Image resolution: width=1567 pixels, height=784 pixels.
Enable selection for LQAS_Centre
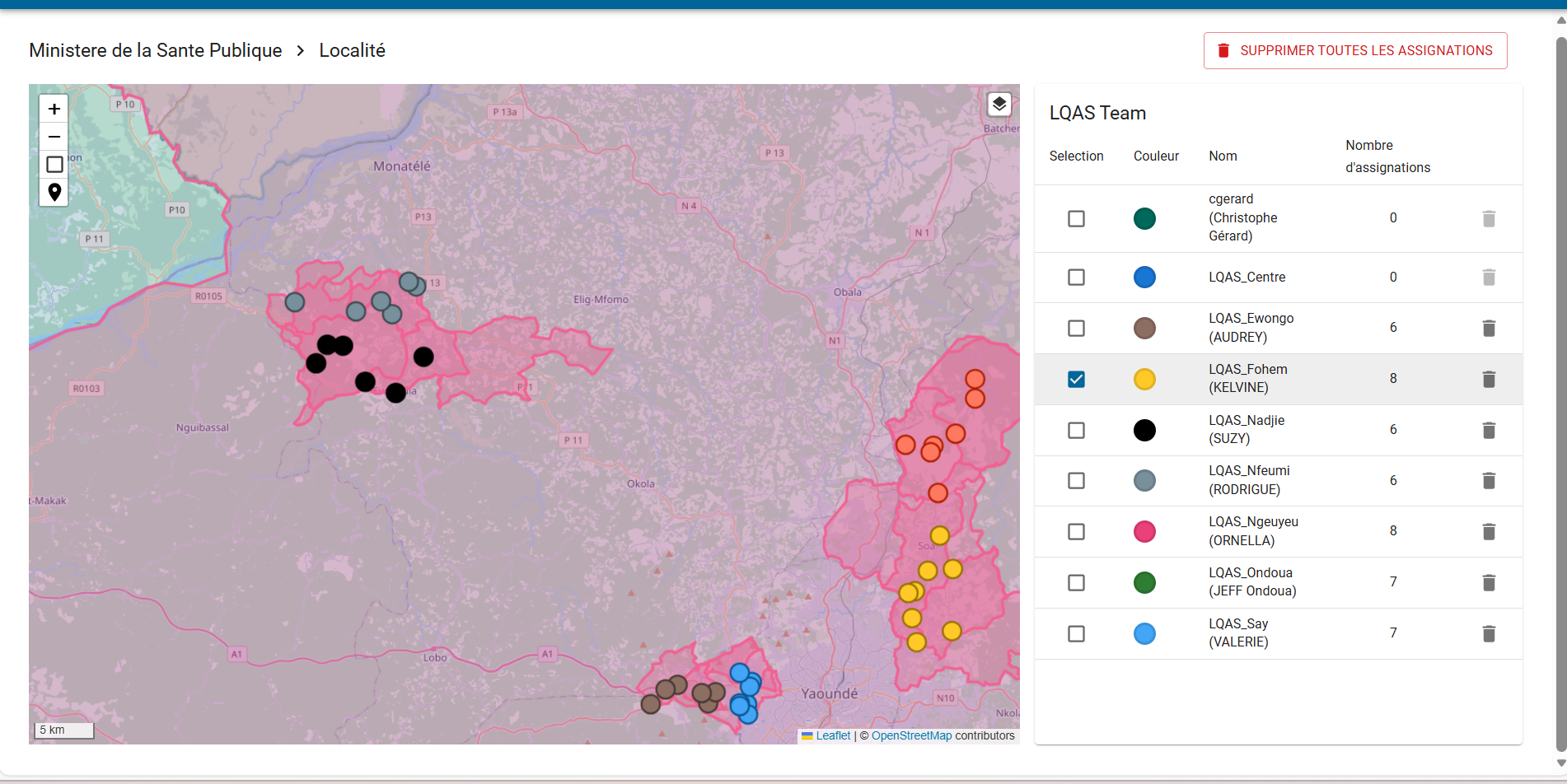pyautogui.click(x=1076, y=277)
